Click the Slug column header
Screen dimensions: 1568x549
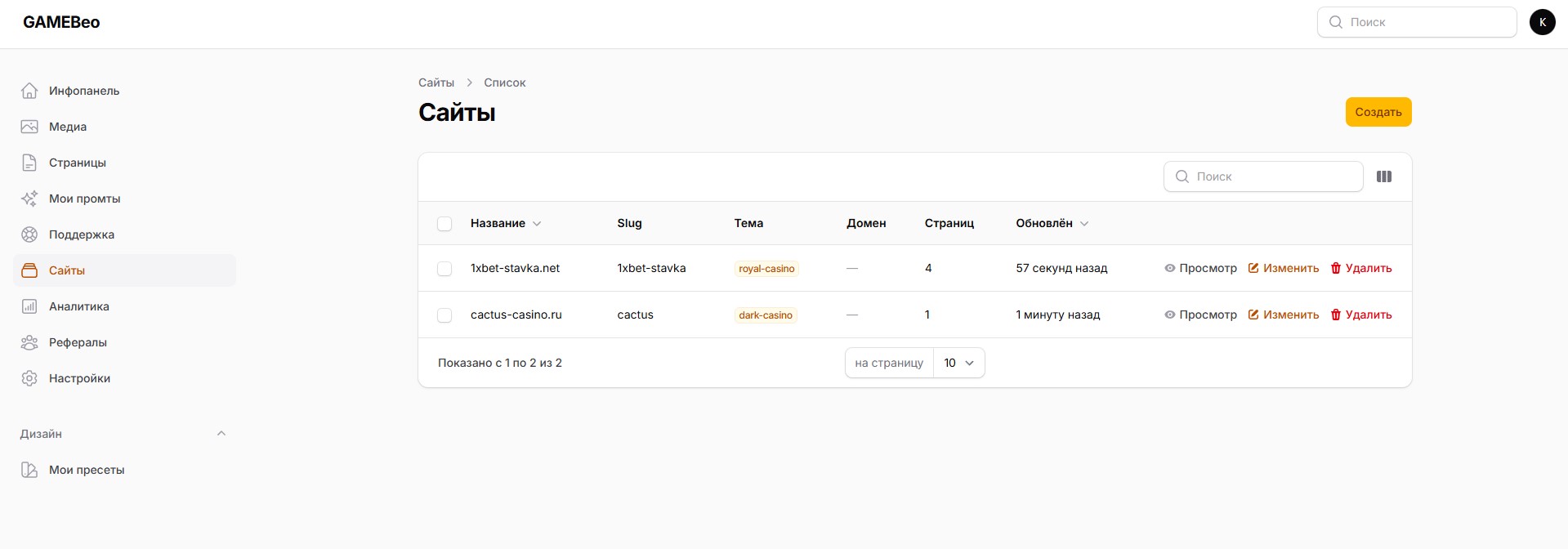click(x=629, y=223)
